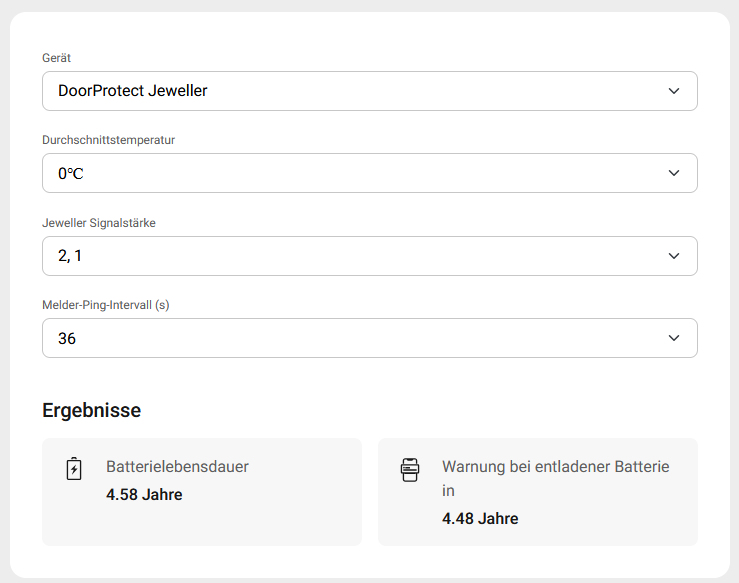The height and width of the screenshot is (583, 739).
Task: Expand the Durchschnittstemperatur dropdown showing 0°C
Action: [369, 173]
